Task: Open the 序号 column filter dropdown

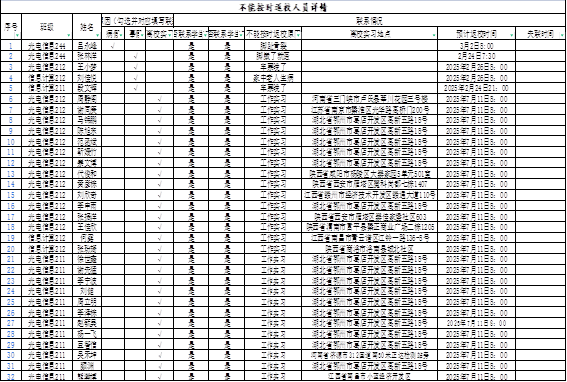Action: click(18, 36)
